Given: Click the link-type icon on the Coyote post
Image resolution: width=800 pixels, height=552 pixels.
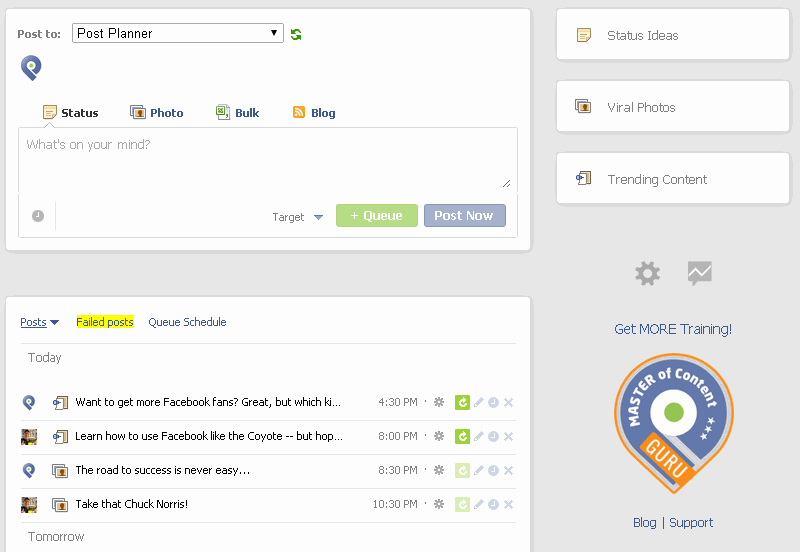Looking at the screenshot, I should [x=60, y=437].
